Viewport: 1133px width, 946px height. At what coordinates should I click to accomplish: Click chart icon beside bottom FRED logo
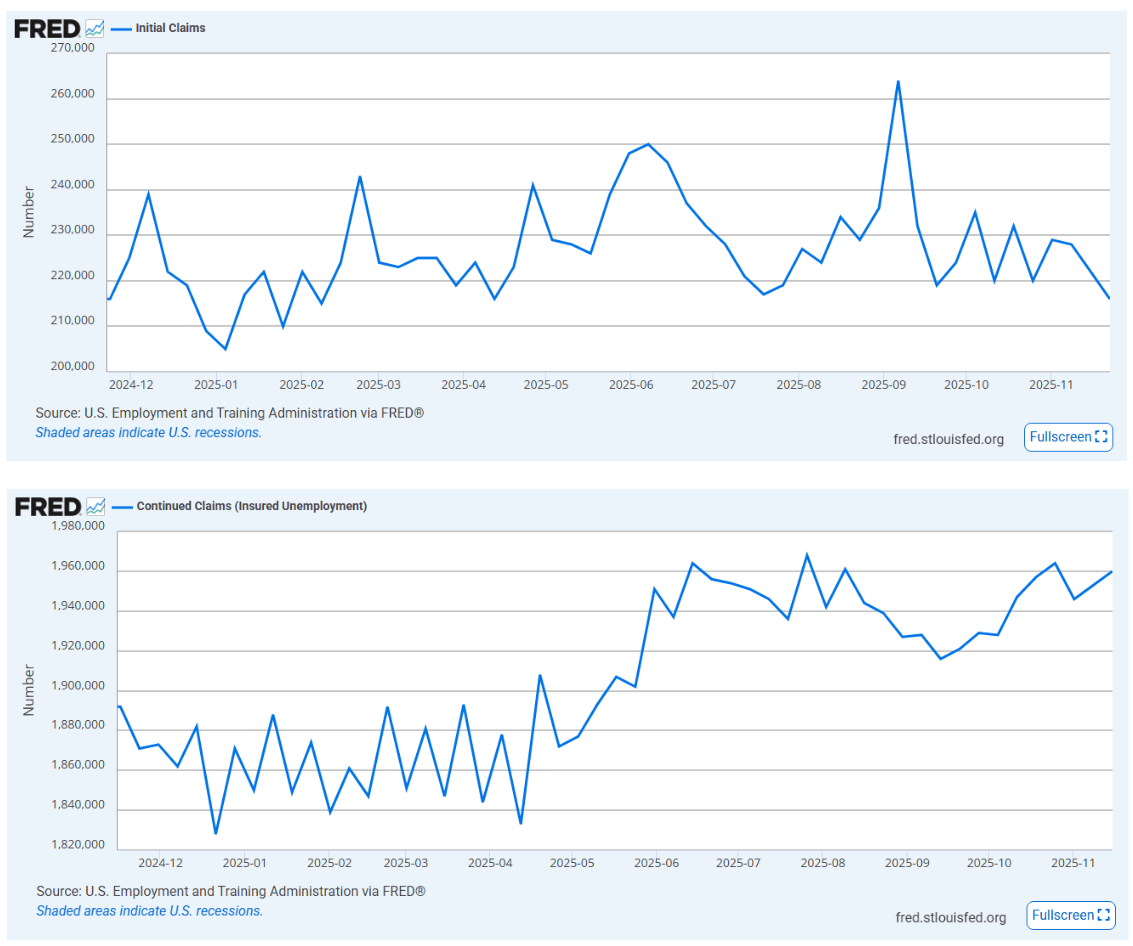coord(95,507)
